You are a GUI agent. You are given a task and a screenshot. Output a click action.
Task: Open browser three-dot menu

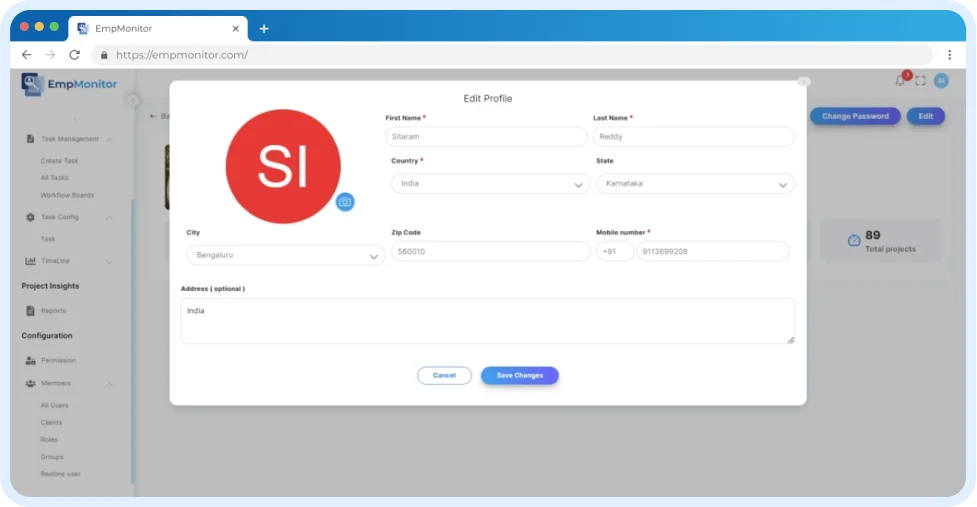tap(949, 55)
